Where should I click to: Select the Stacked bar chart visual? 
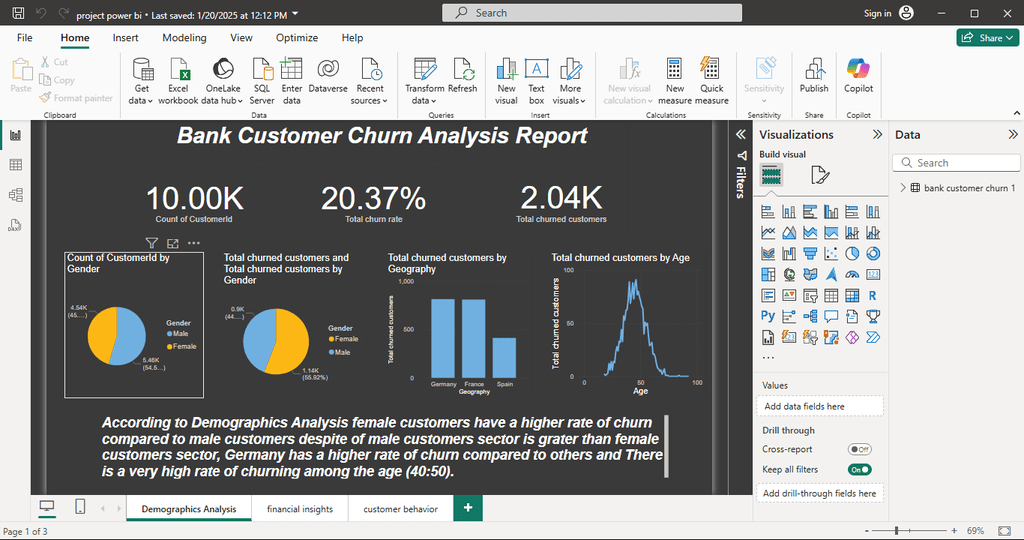[768, 212]
